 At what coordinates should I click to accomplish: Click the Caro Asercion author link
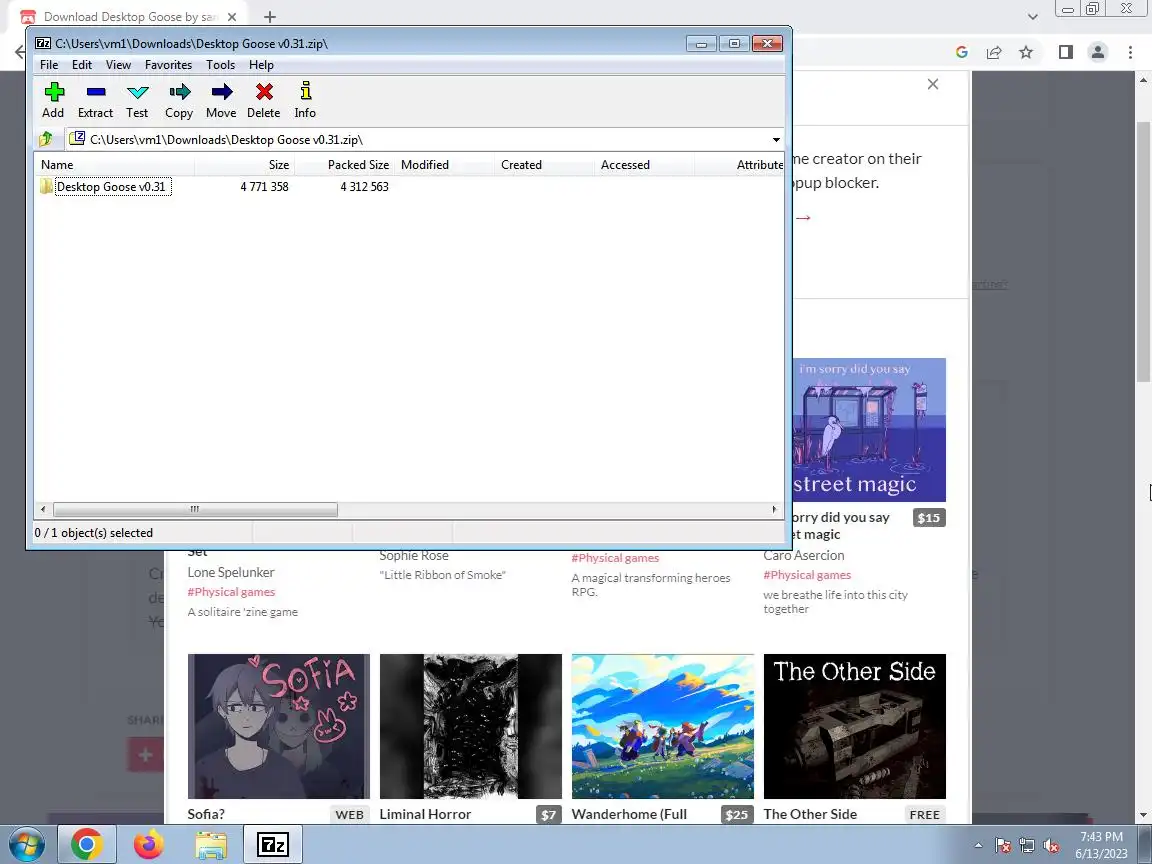tap(804, 555)
